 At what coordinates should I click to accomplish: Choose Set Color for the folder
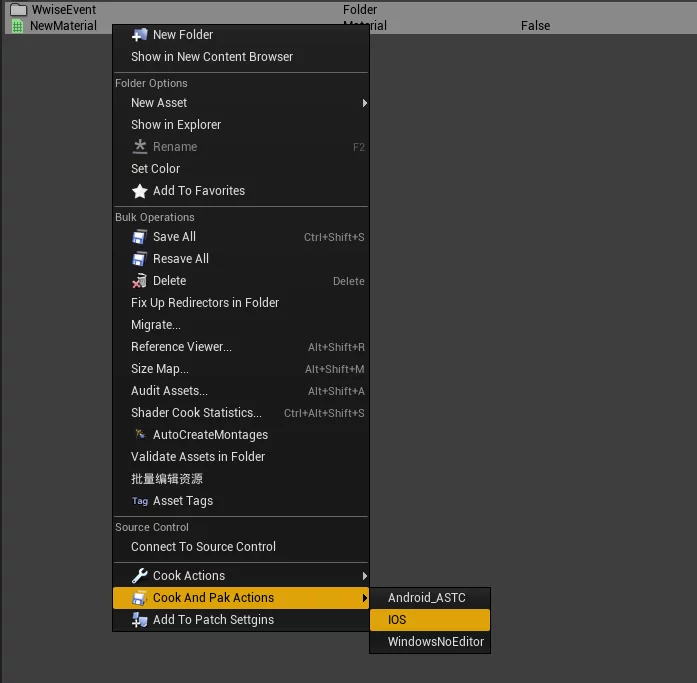pyautogui.click(x=155, y=169)
